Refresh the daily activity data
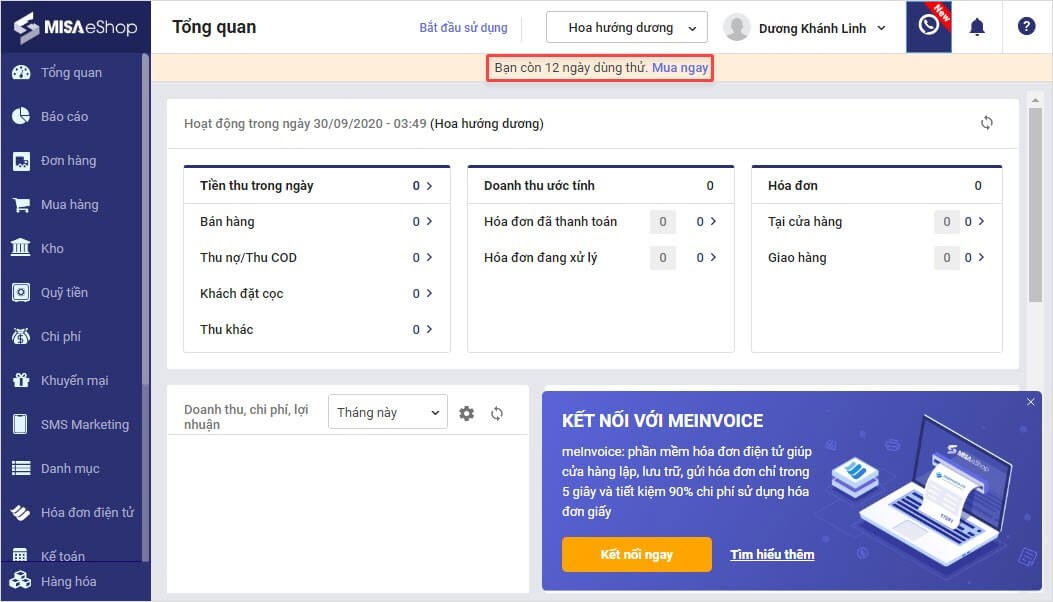The width and height of the screenshot is (1053, 602). (987, 122)
